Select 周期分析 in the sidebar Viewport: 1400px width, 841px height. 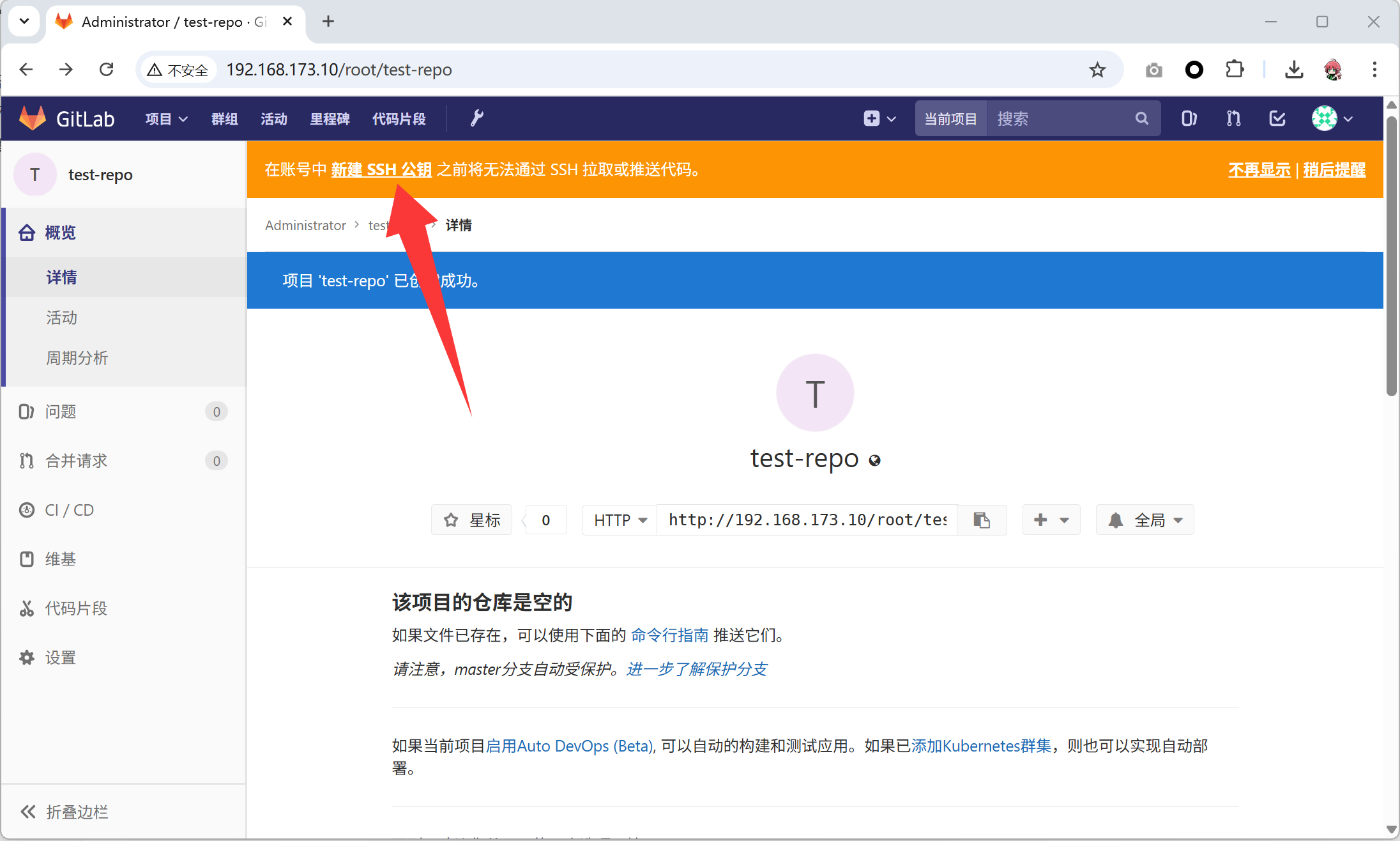coord(77,357)
